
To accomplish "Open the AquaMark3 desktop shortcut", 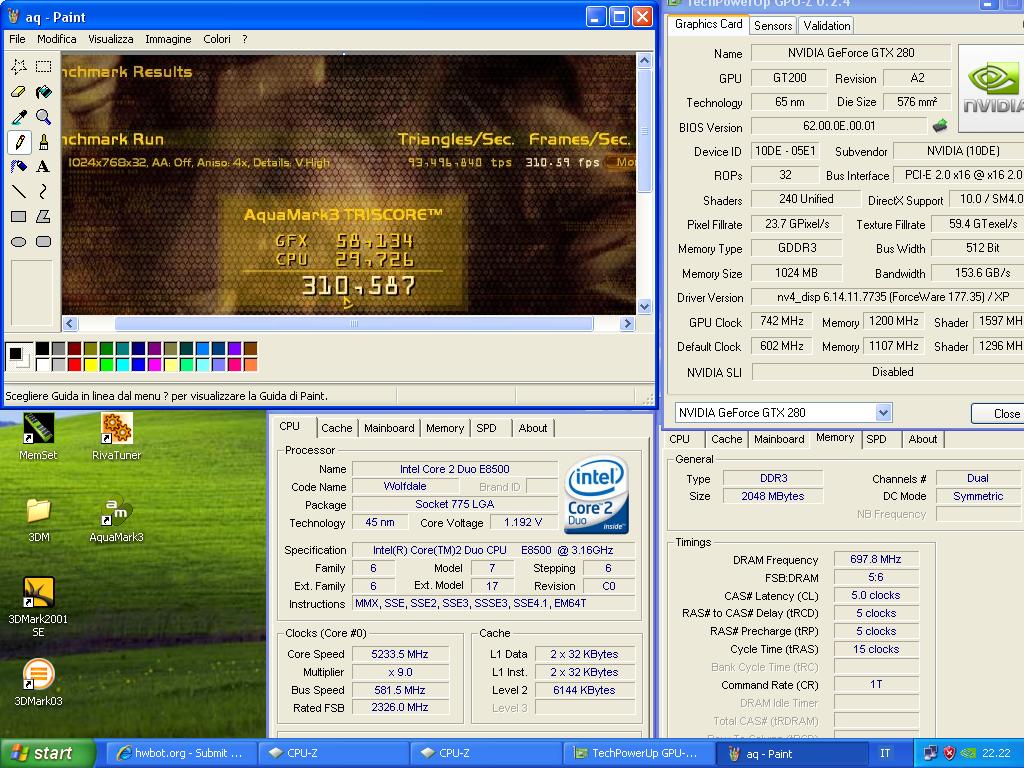I will click(116, 520).
